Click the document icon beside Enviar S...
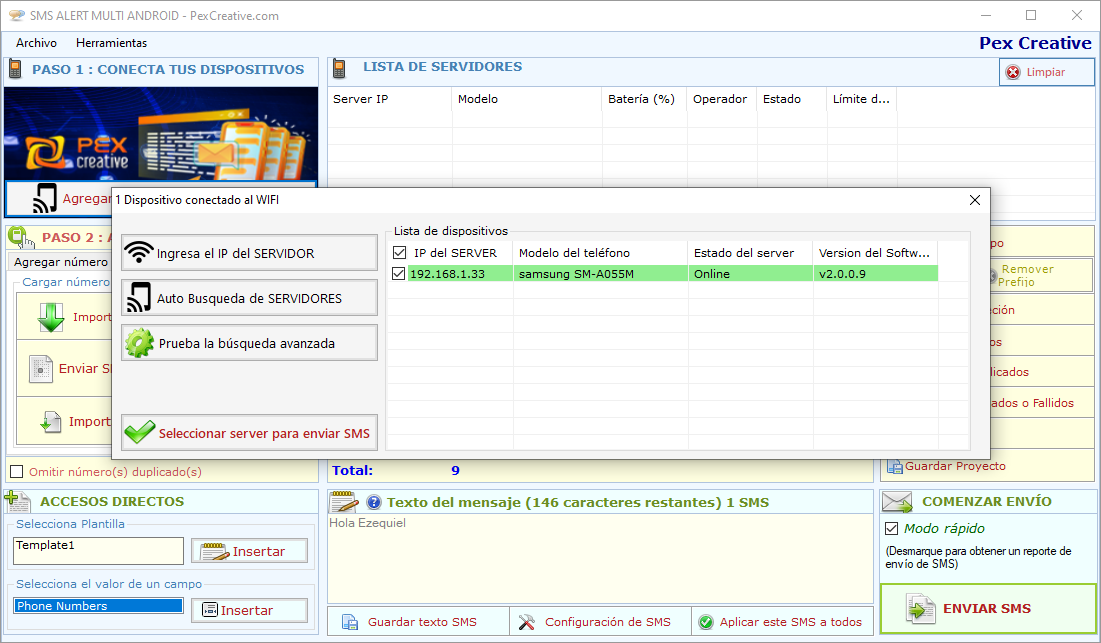The width and height of the screenshot is (1101, 643). coord(41,369)
